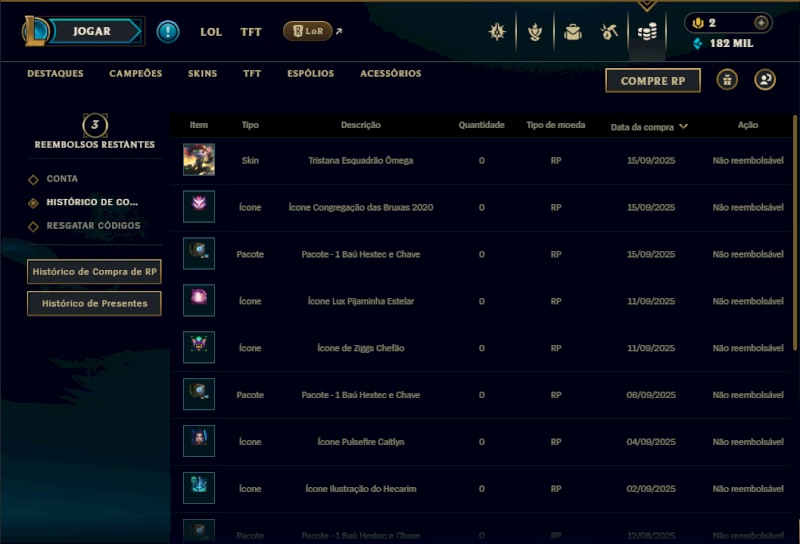Click the Tristana Esquadrão Ômega description
Image resolution: width=800 pixels, height=544 pixels.
click(x=361, y=160)
